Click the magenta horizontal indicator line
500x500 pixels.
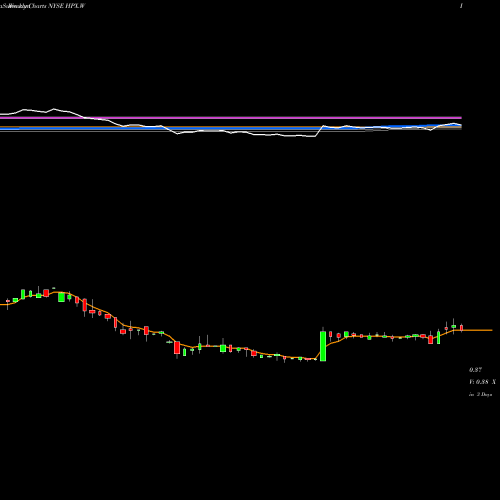click(x=231, y=118)
